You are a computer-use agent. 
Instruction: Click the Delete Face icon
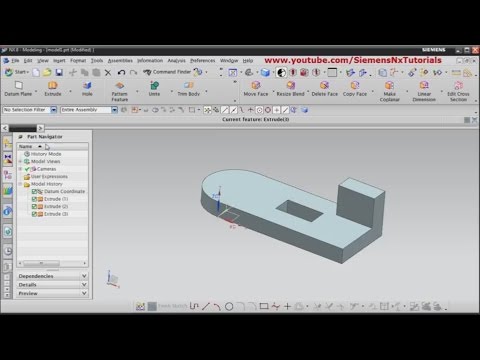pos(324,86)
